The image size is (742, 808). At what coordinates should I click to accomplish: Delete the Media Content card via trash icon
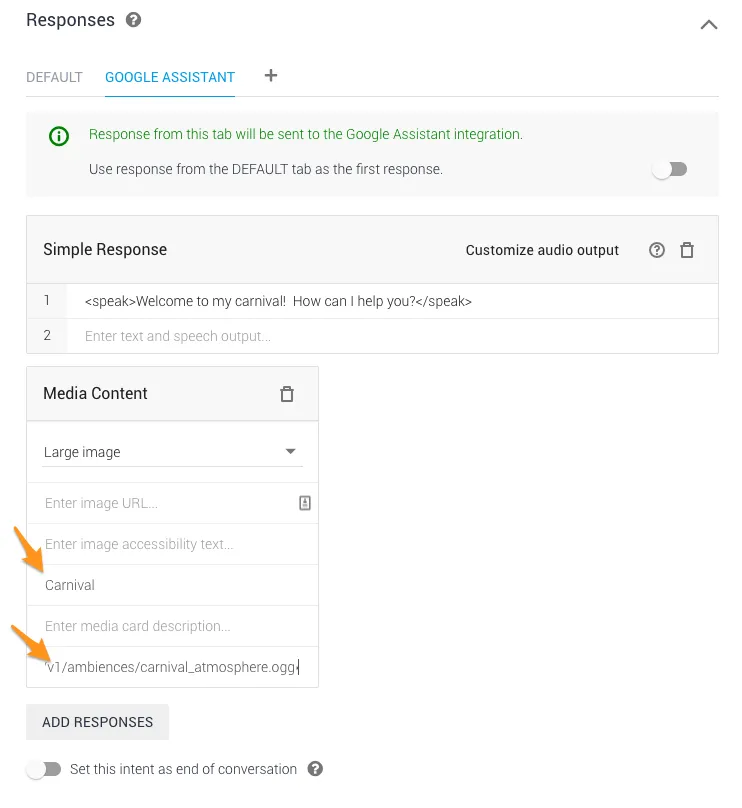click(287, 394)
